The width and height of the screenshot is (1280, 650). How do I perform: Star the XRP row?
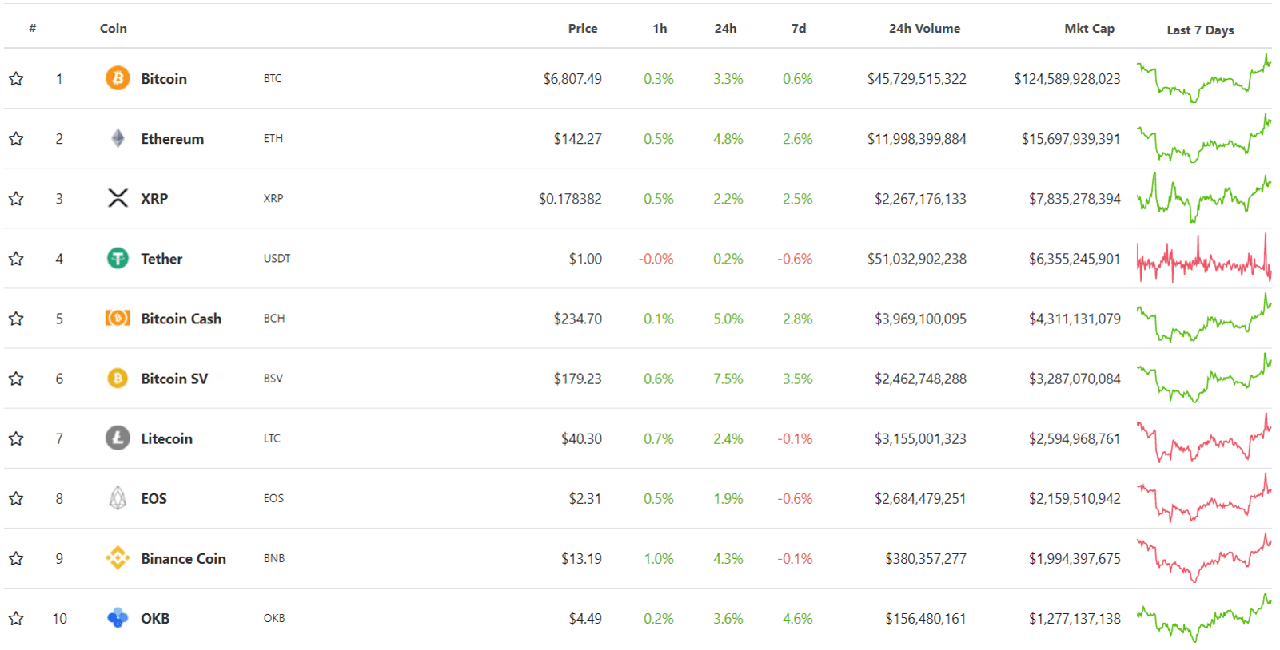[16, 199]
